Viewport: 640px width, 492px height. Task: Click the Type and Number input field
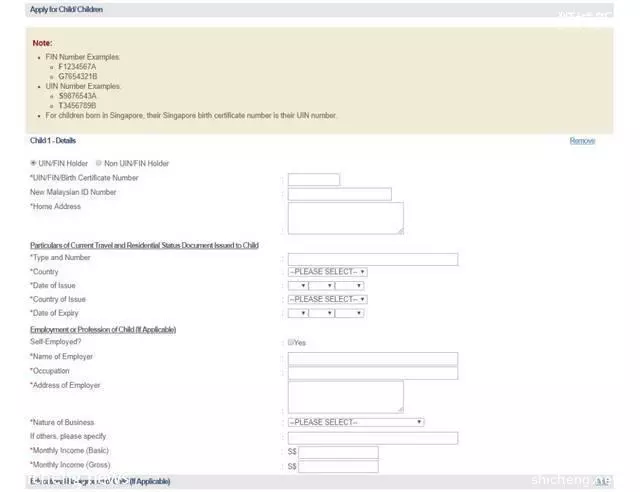tap(373, 259)
